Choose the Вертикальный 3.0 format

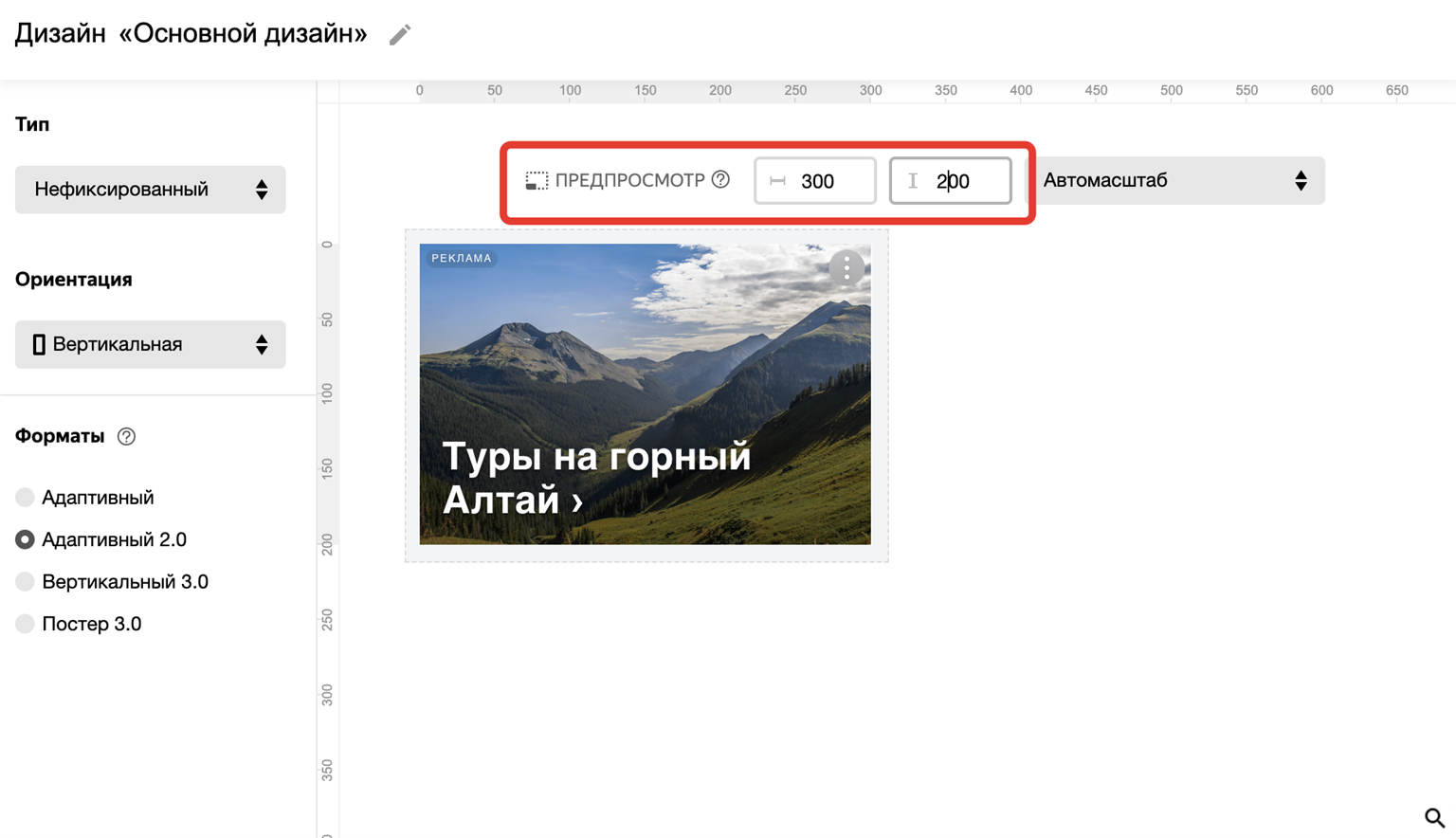(26, 582)
